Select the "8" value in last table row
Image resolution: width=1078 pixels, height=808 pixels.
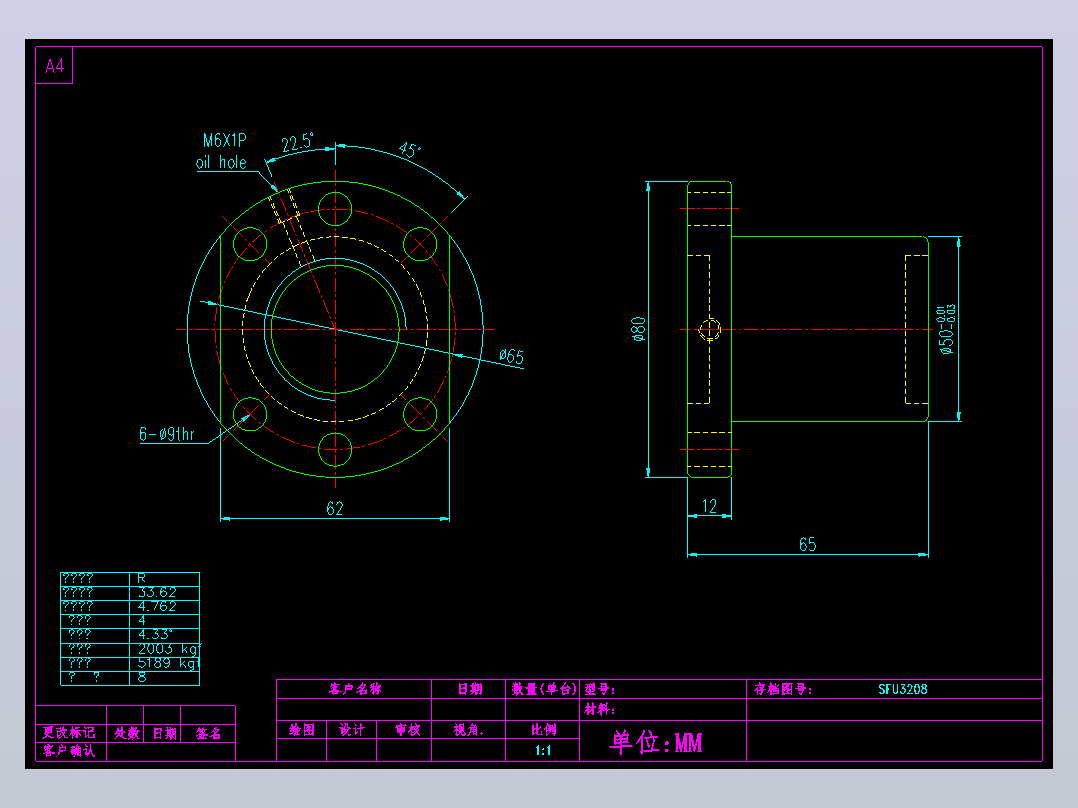(142, 677)
